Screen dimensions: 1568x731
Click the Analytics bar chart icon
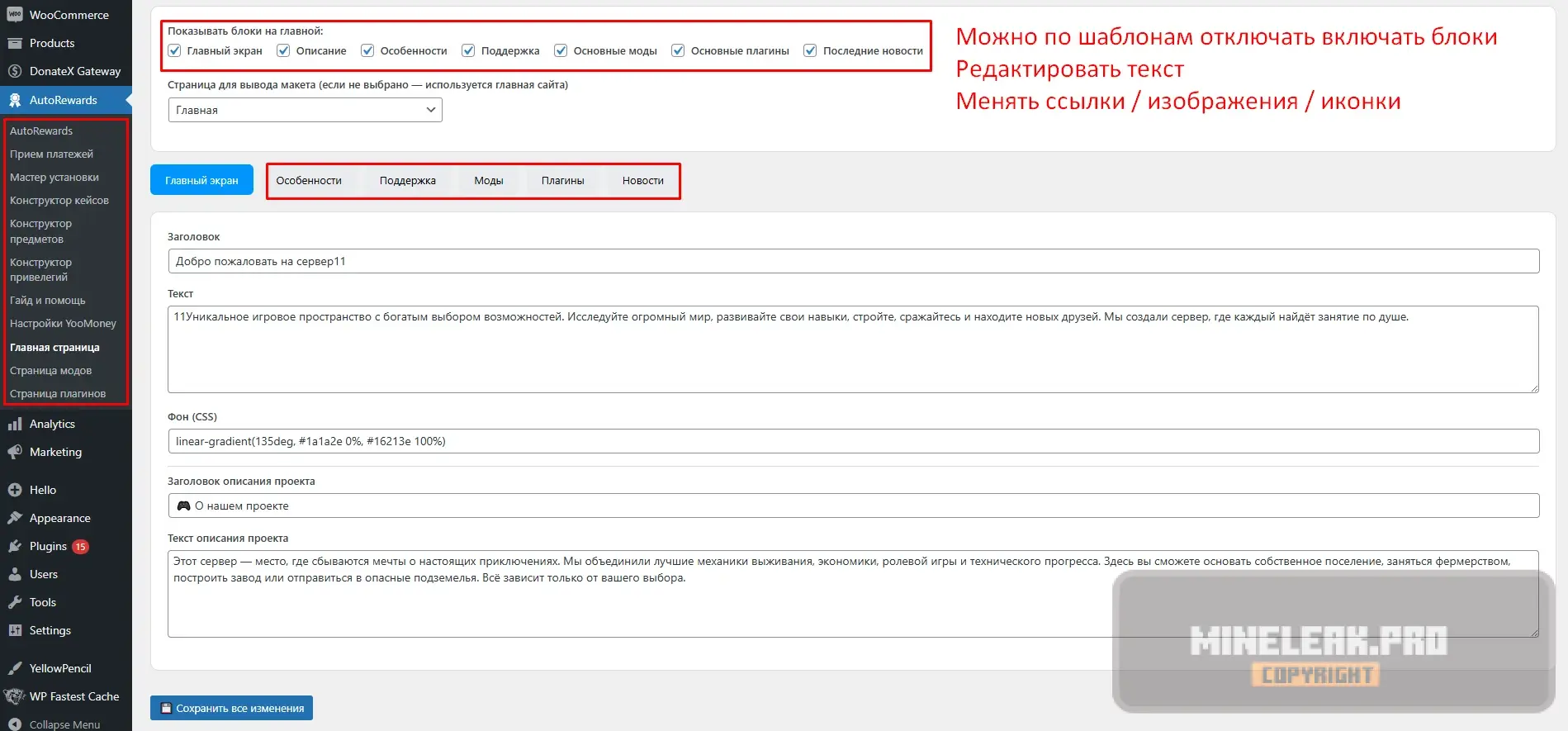click(x=15, y=424)
